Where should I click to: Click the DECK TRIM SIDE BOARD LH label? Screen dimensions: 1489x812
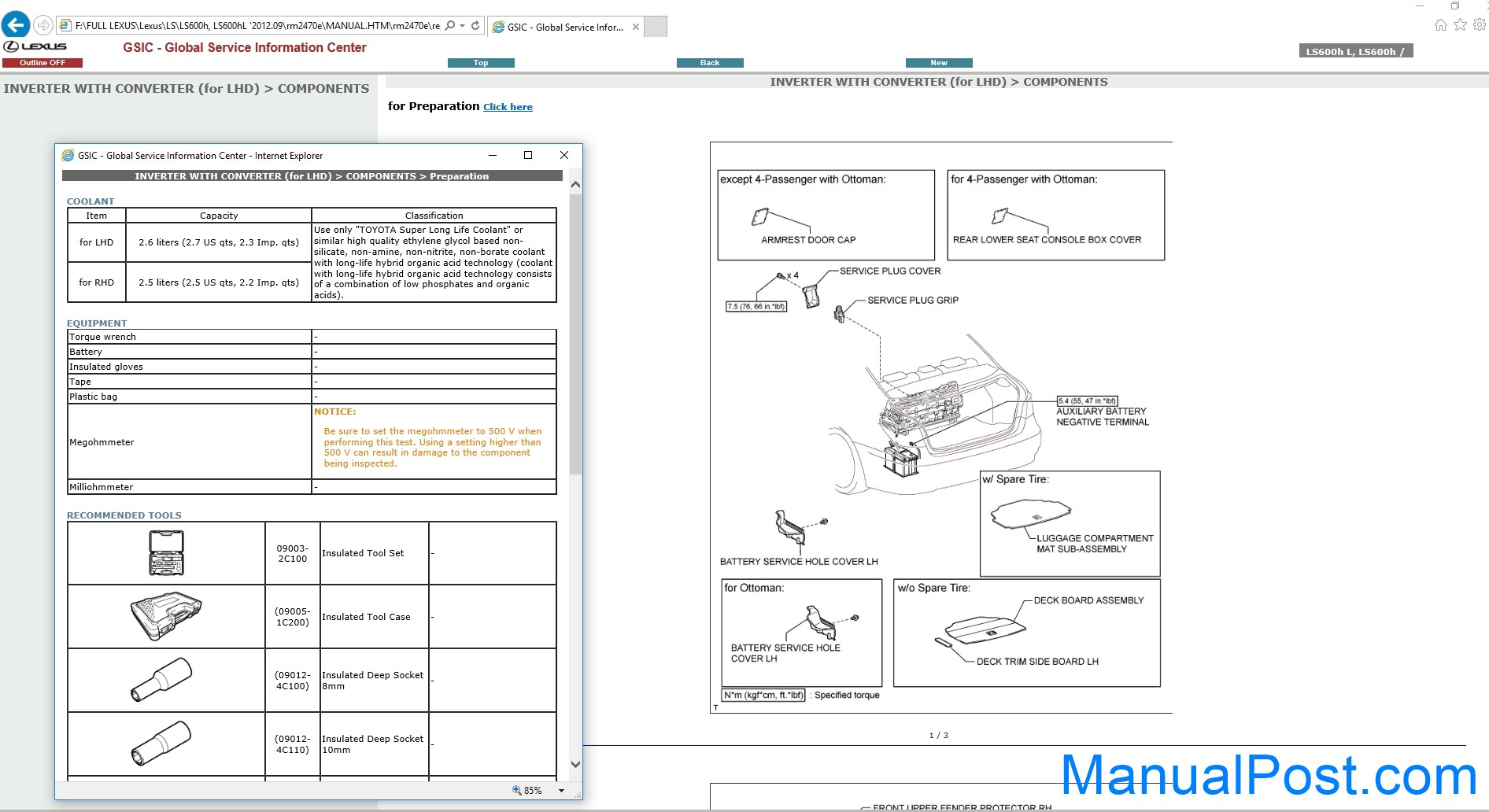(x=1037, y=662)
